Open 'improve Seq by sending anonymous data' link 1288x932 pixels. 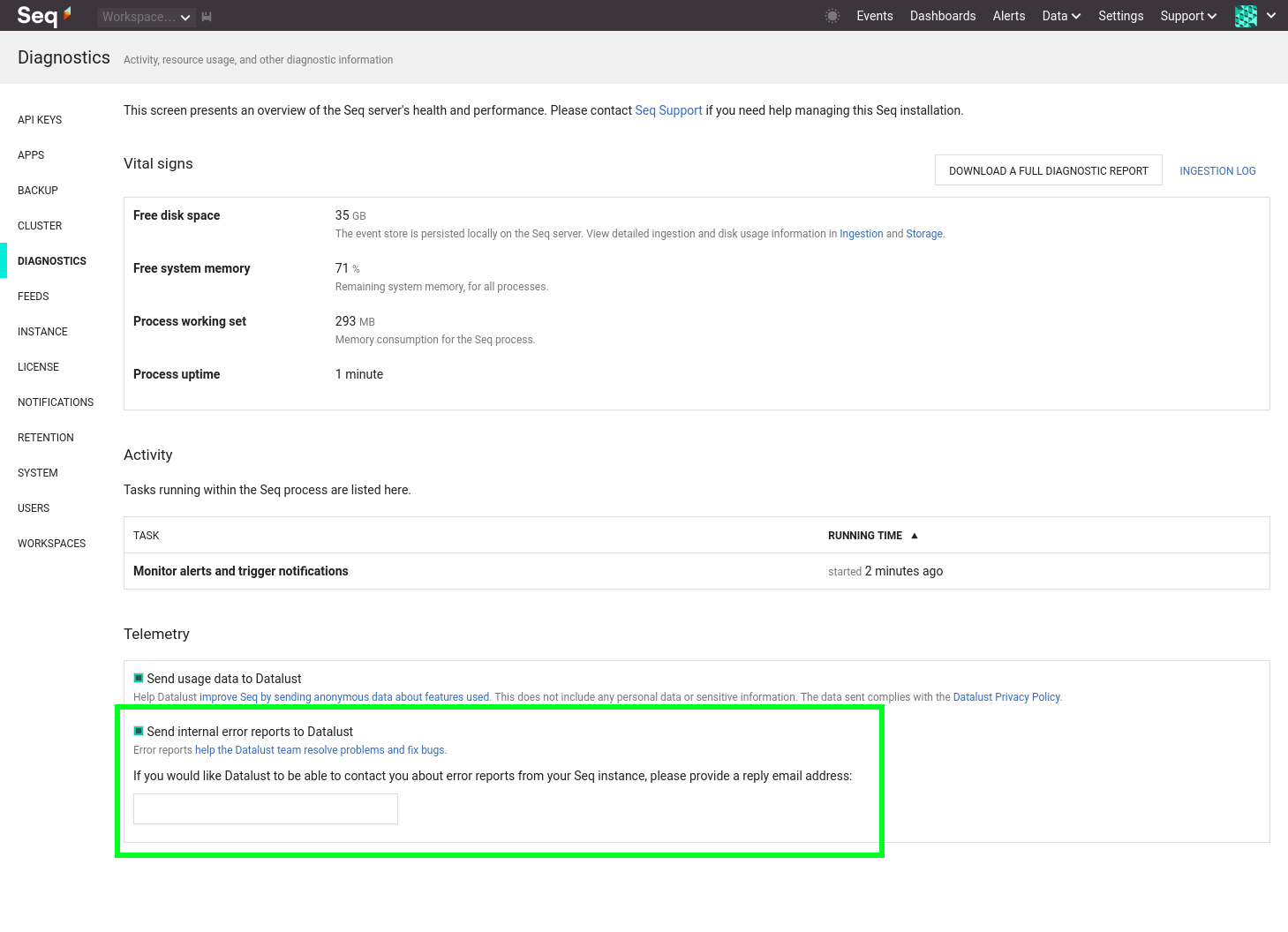click(x=344, y=697)
